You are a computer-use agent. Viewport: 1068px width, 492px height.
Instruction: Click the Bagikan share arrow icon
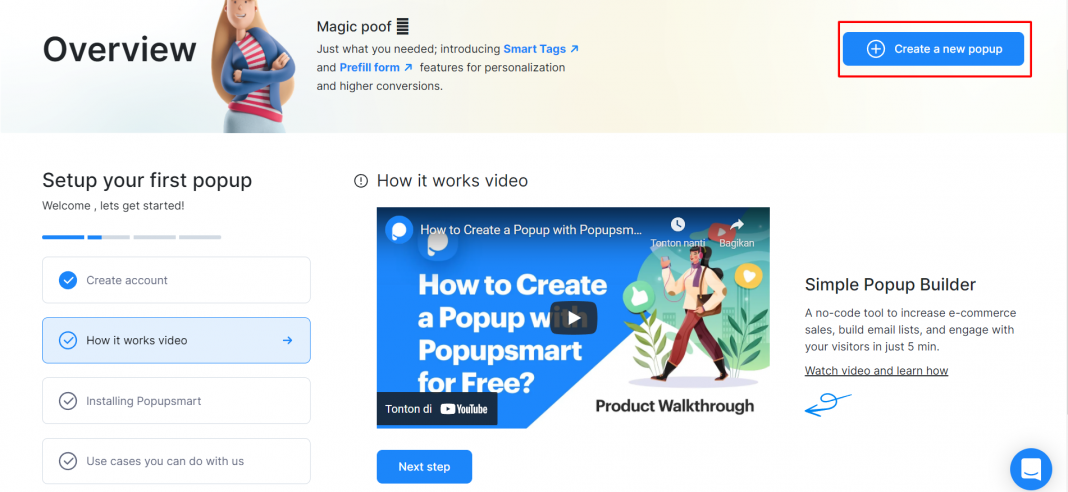coord(738,224)
